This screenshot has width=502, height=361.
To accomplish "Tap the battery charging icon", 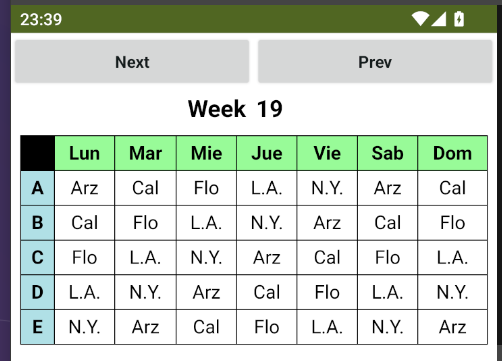I will tap(459, 19).
